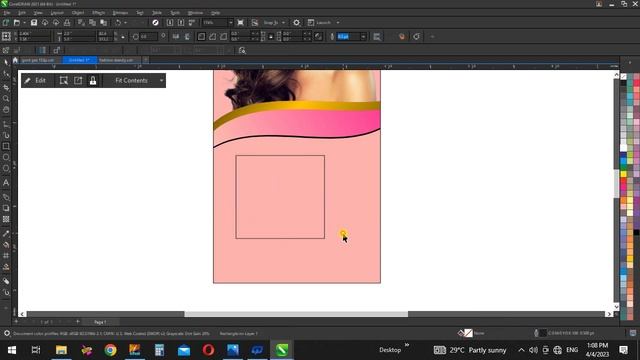The image size is (640, 360).
Task: Click the Extract Contents icon in PowerClip toolbar
Action: point(78,80)
